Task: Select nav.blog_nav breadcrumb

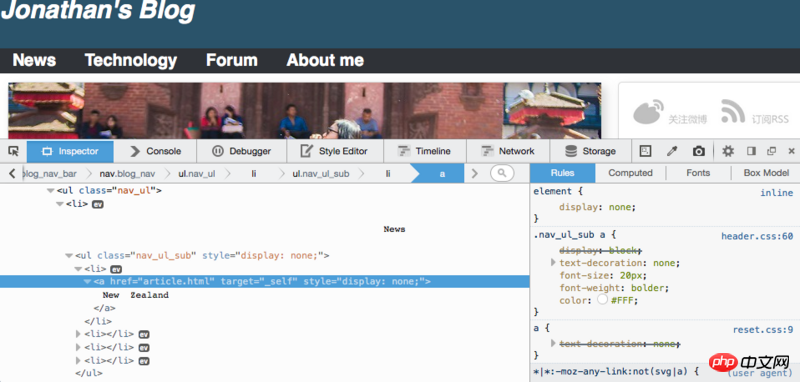Action: coord(128,174)
